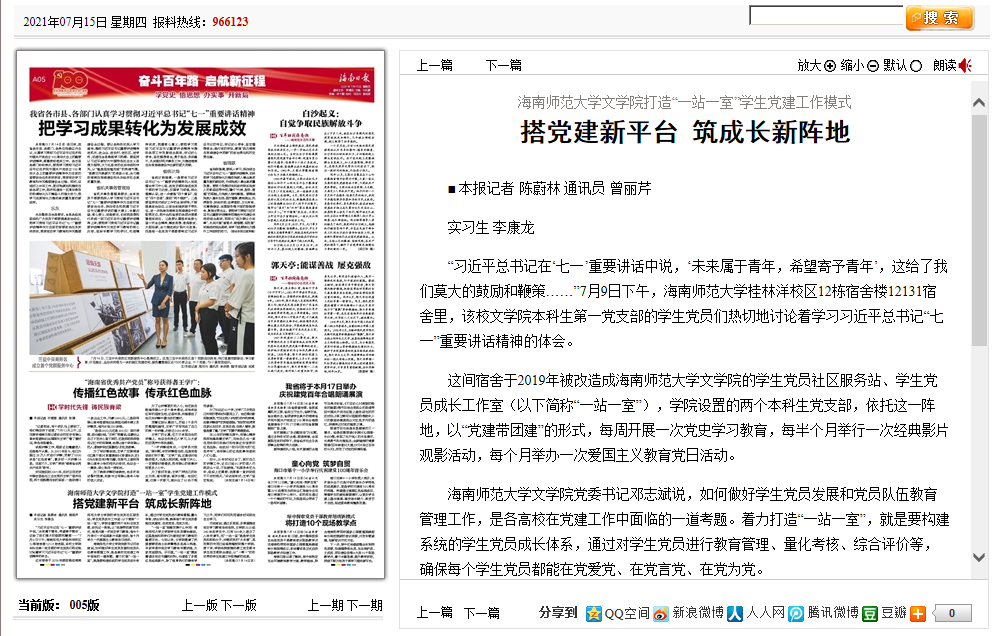Click the 放大 zoom-in magnifier icon
Viewport: 999px width, 636px height.
point(829,65)
